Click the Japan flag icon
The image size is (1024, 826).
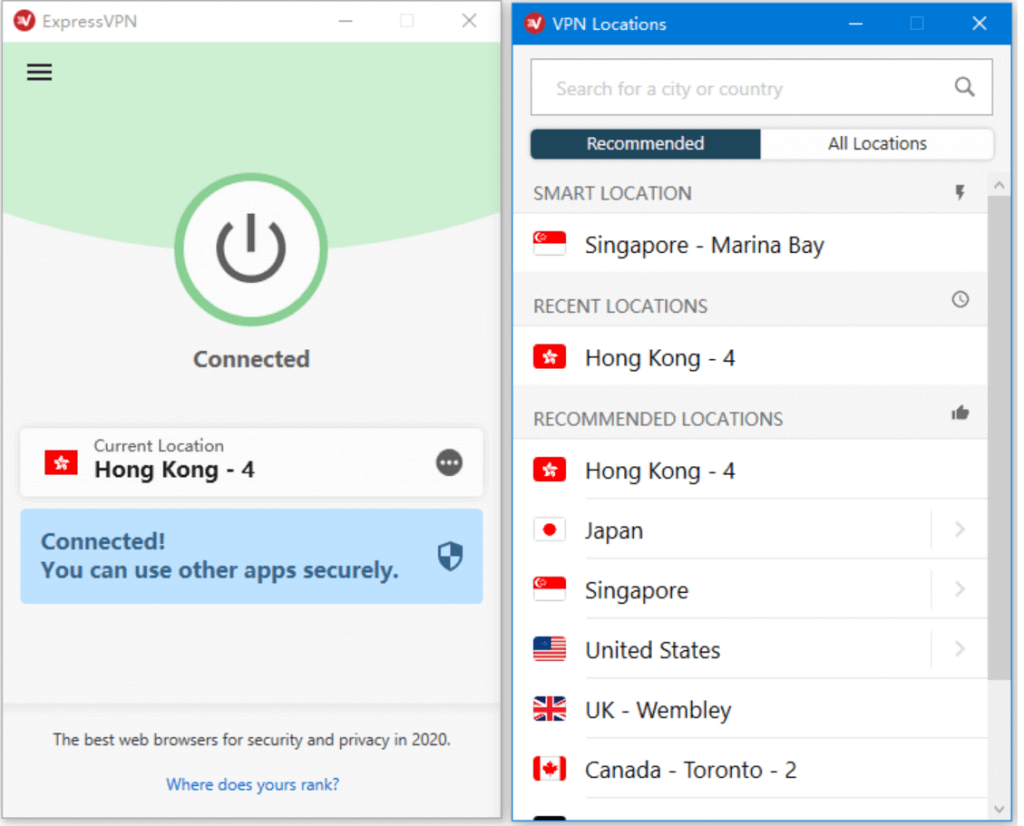coord(549,530)
